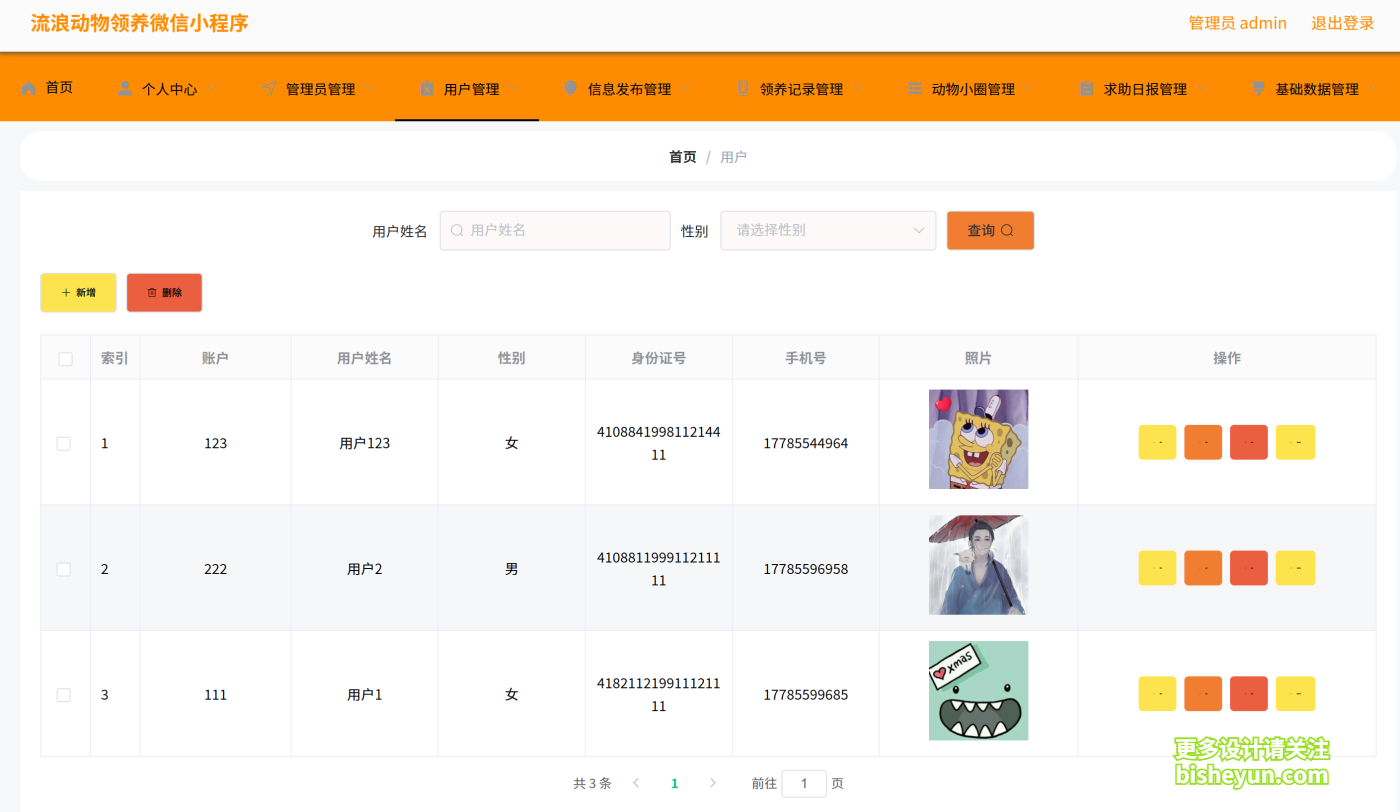Click the trophy icon beside 基础数据管理
Screen dimensions: 1400x812
point(1258,88)
